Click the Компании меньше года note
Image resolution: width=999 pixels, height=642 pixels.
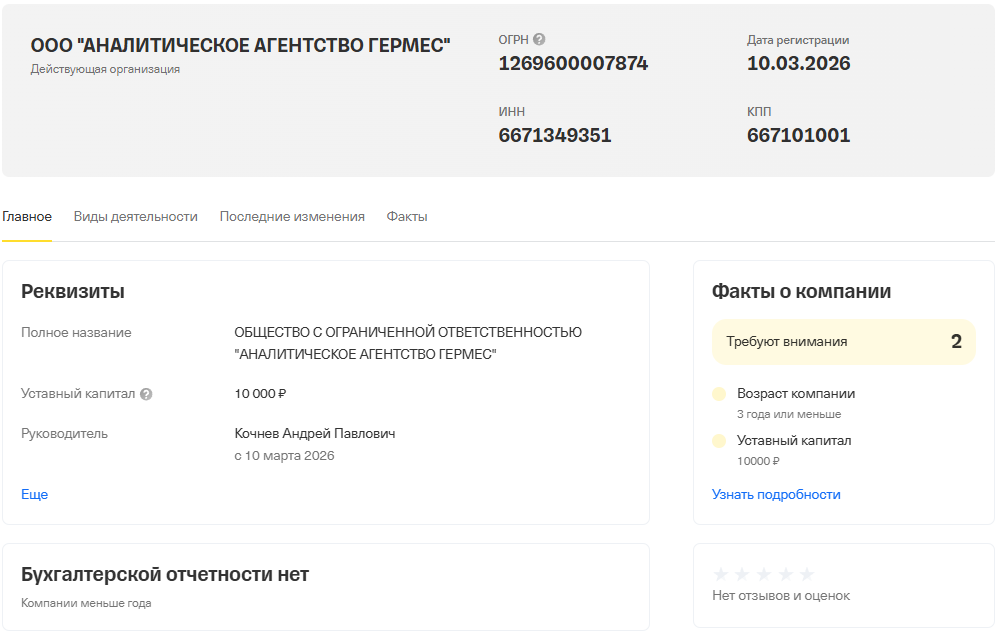86,603
